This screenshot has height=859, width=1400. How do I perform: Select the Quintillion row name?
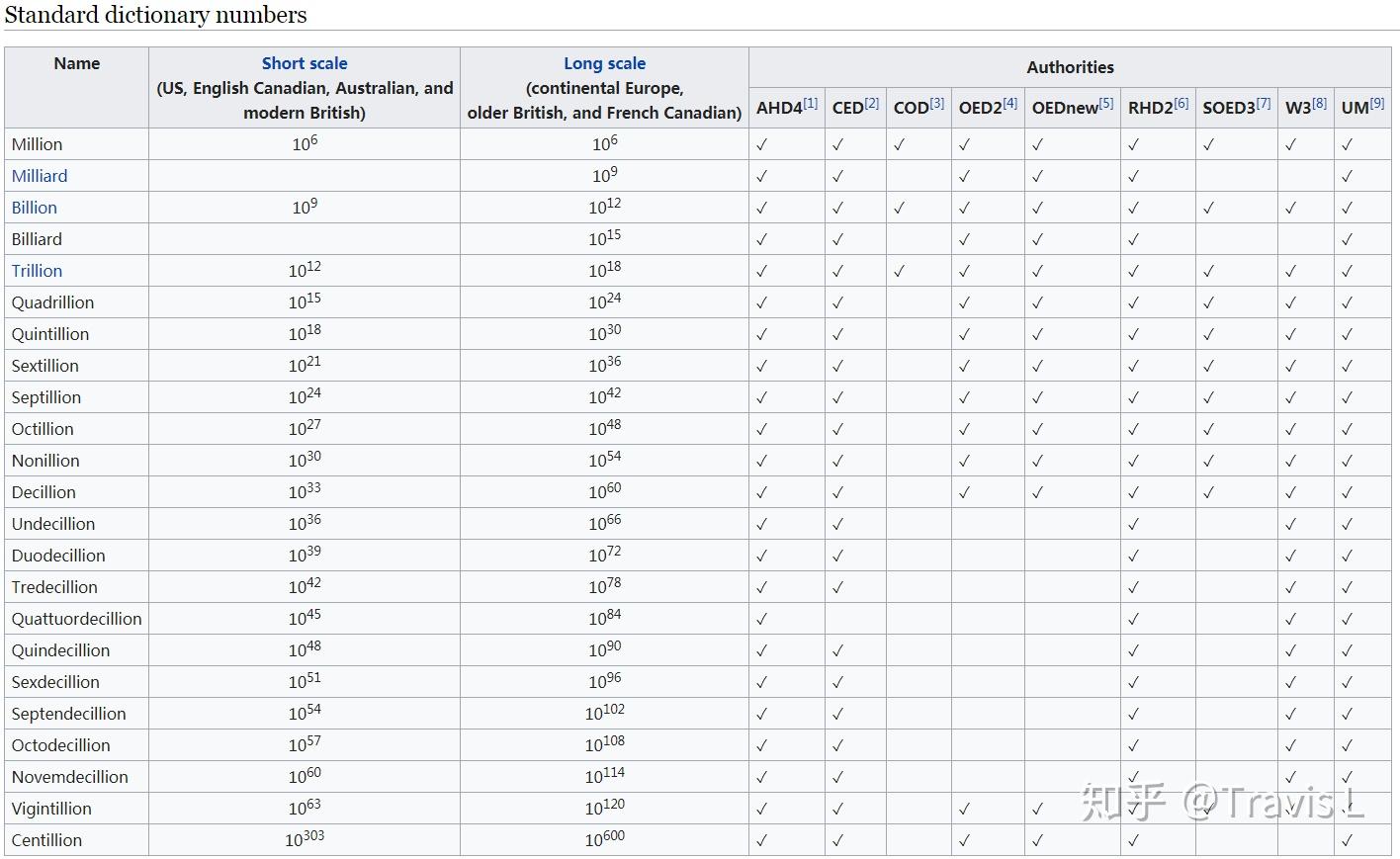point(50,334)
